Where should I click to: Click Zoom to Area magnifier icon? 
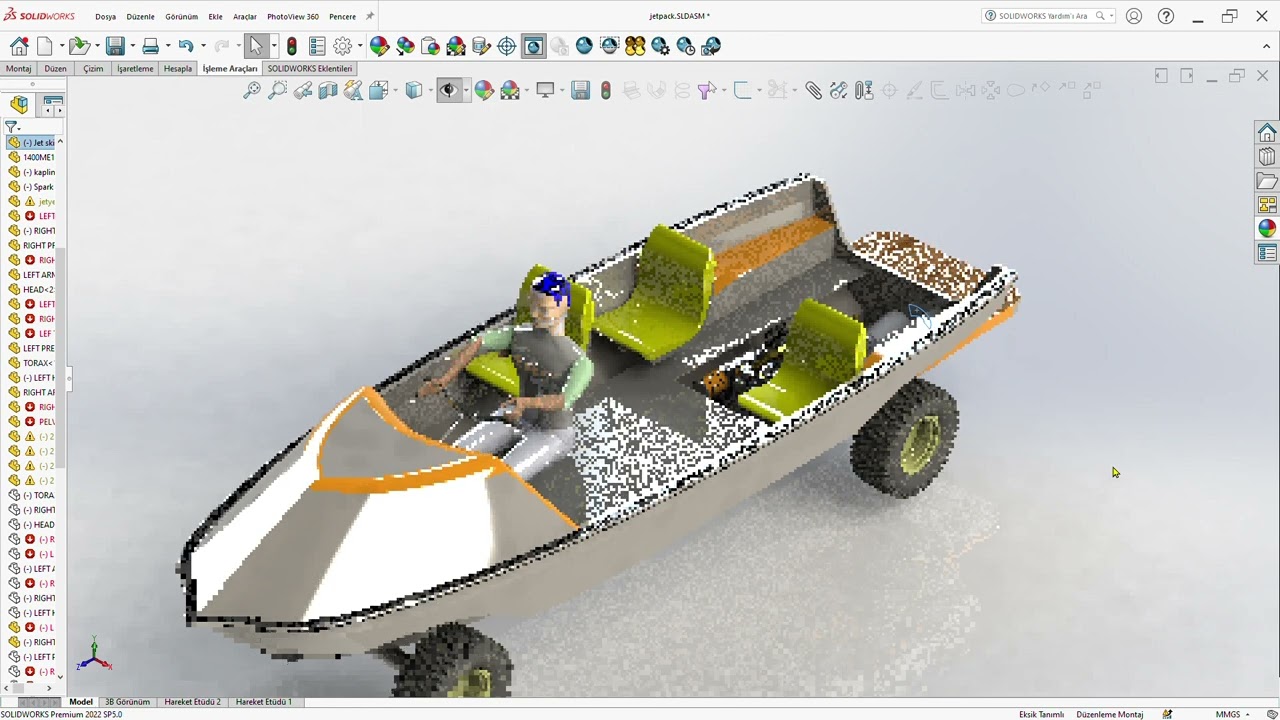[x=277, y=90]
